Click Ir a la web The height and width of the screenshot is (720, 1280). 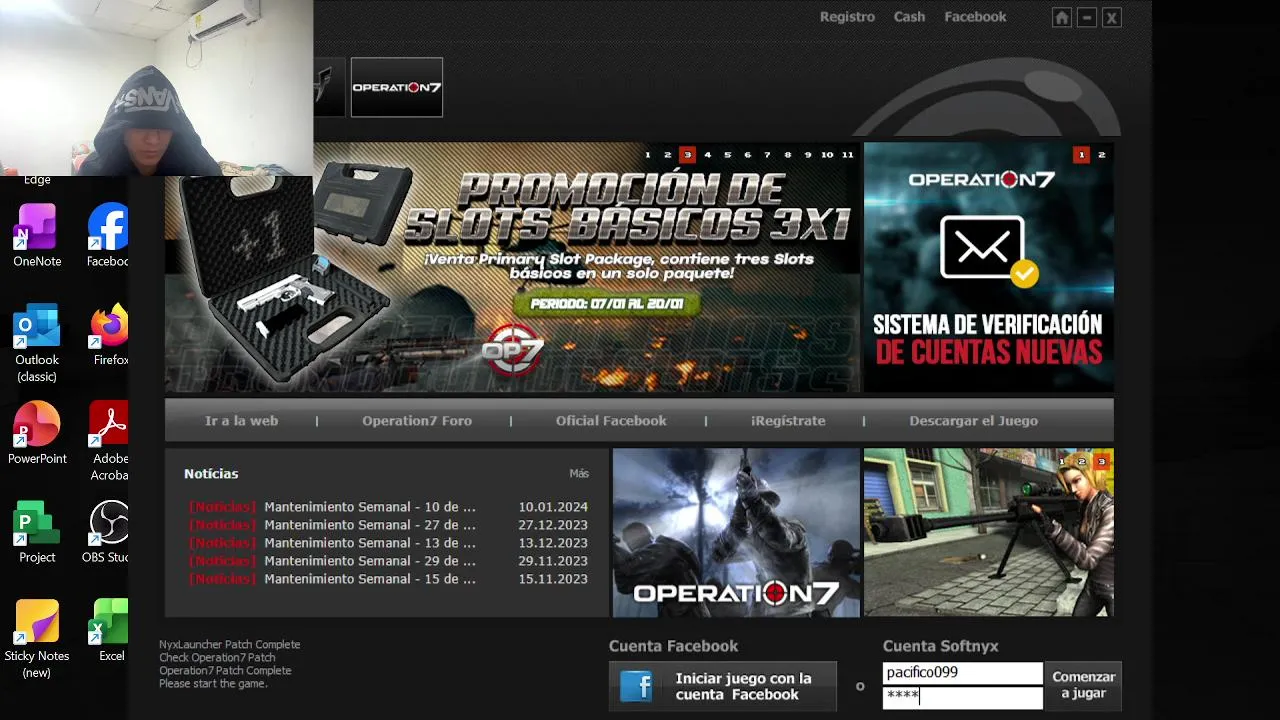tap(241, 421)
